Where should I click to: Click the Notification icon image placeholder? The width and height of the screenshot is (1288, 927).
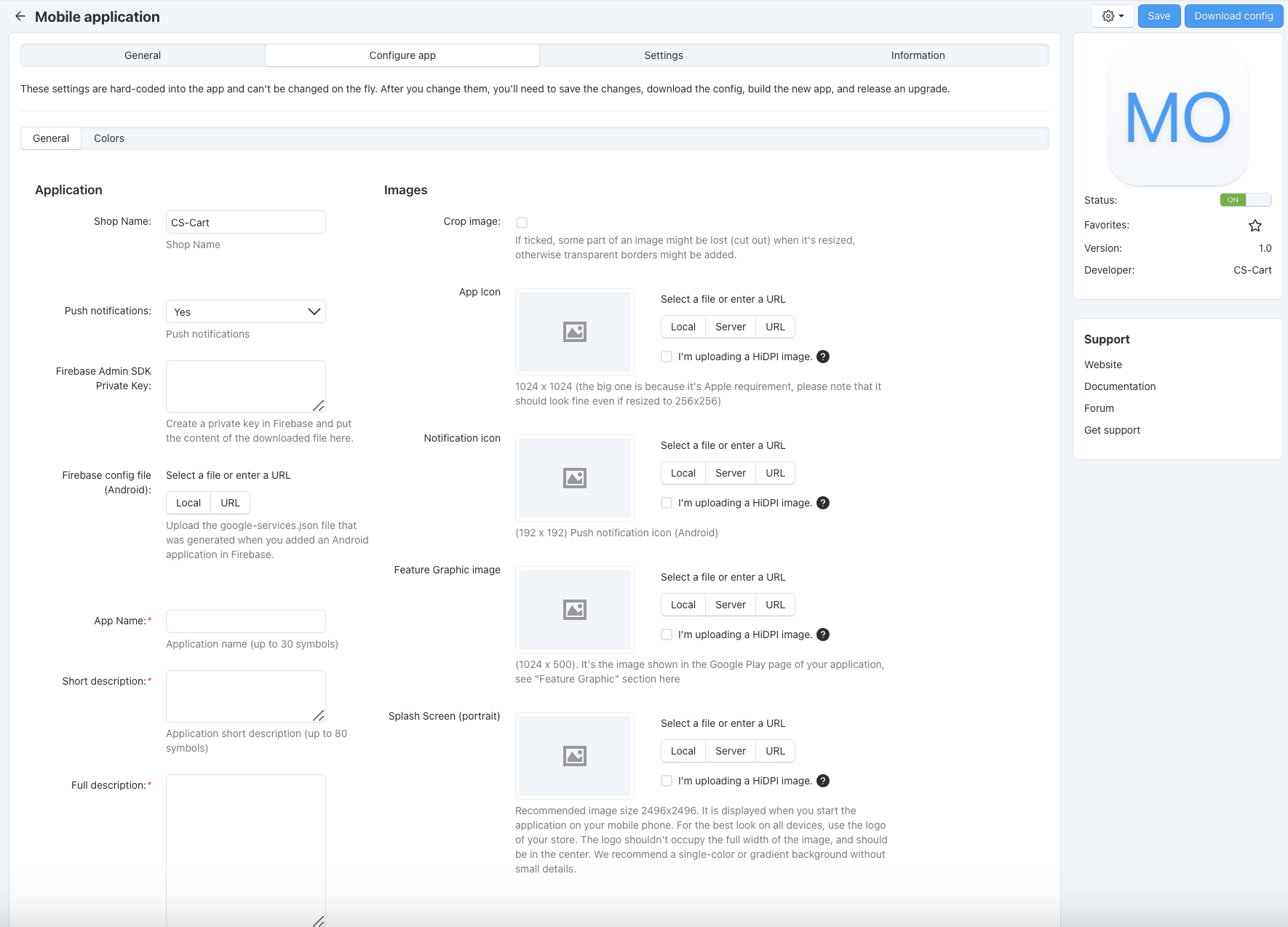point(575,478)
